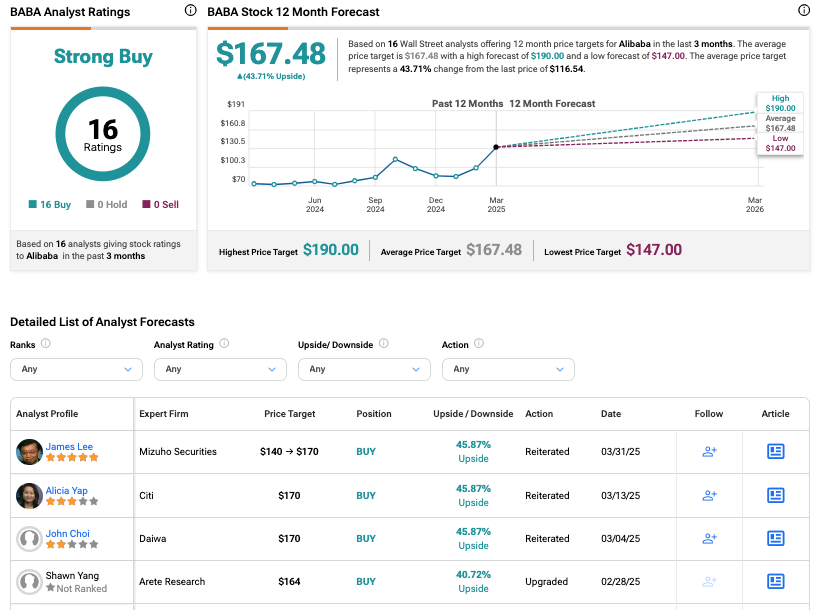
Task: Click the Low $147.00 forecast label
Action: (780, 143)
